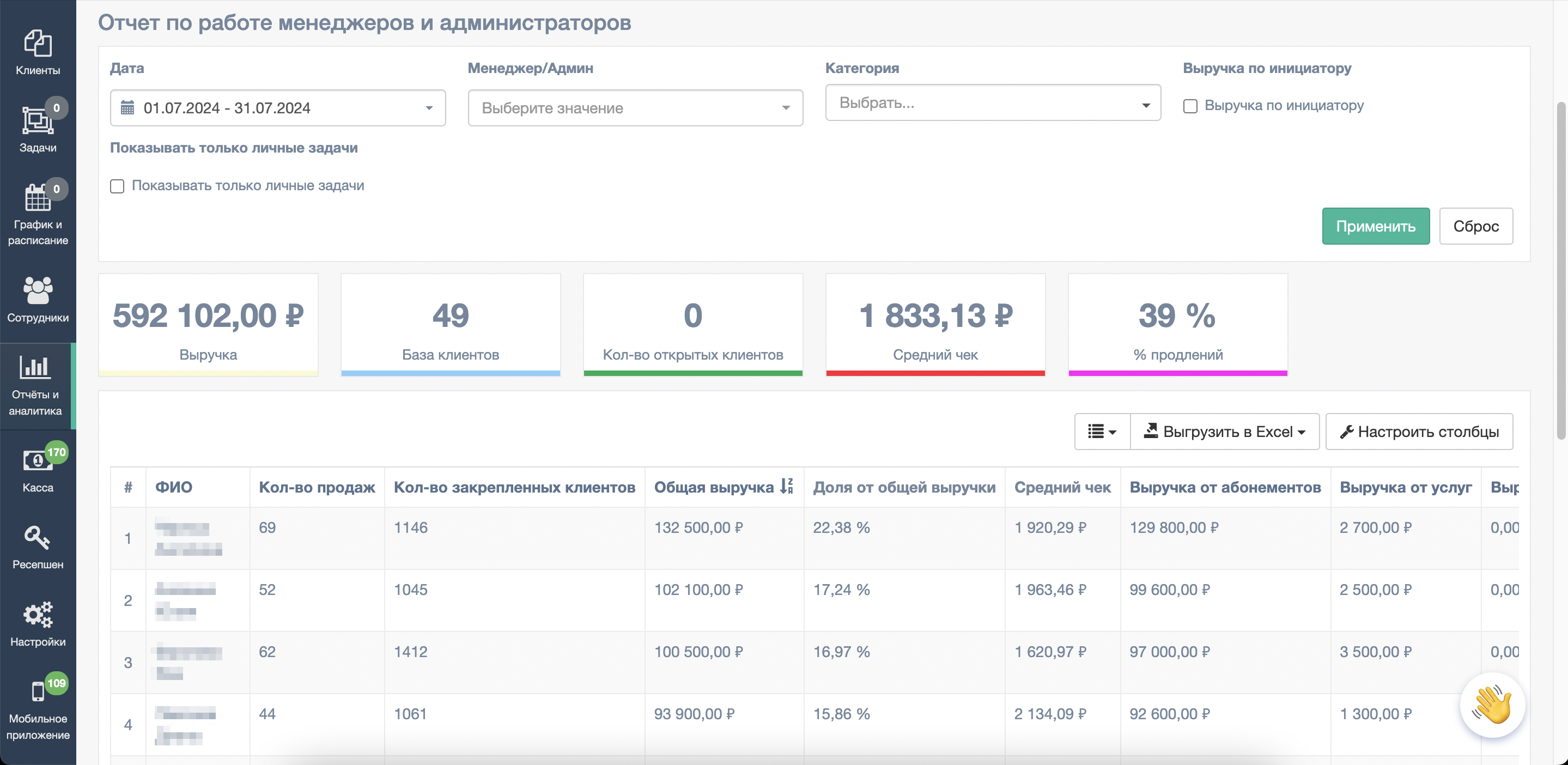
Task: Toggle Выручка по инициатору checkbox
Action: tap(1190, 106)
